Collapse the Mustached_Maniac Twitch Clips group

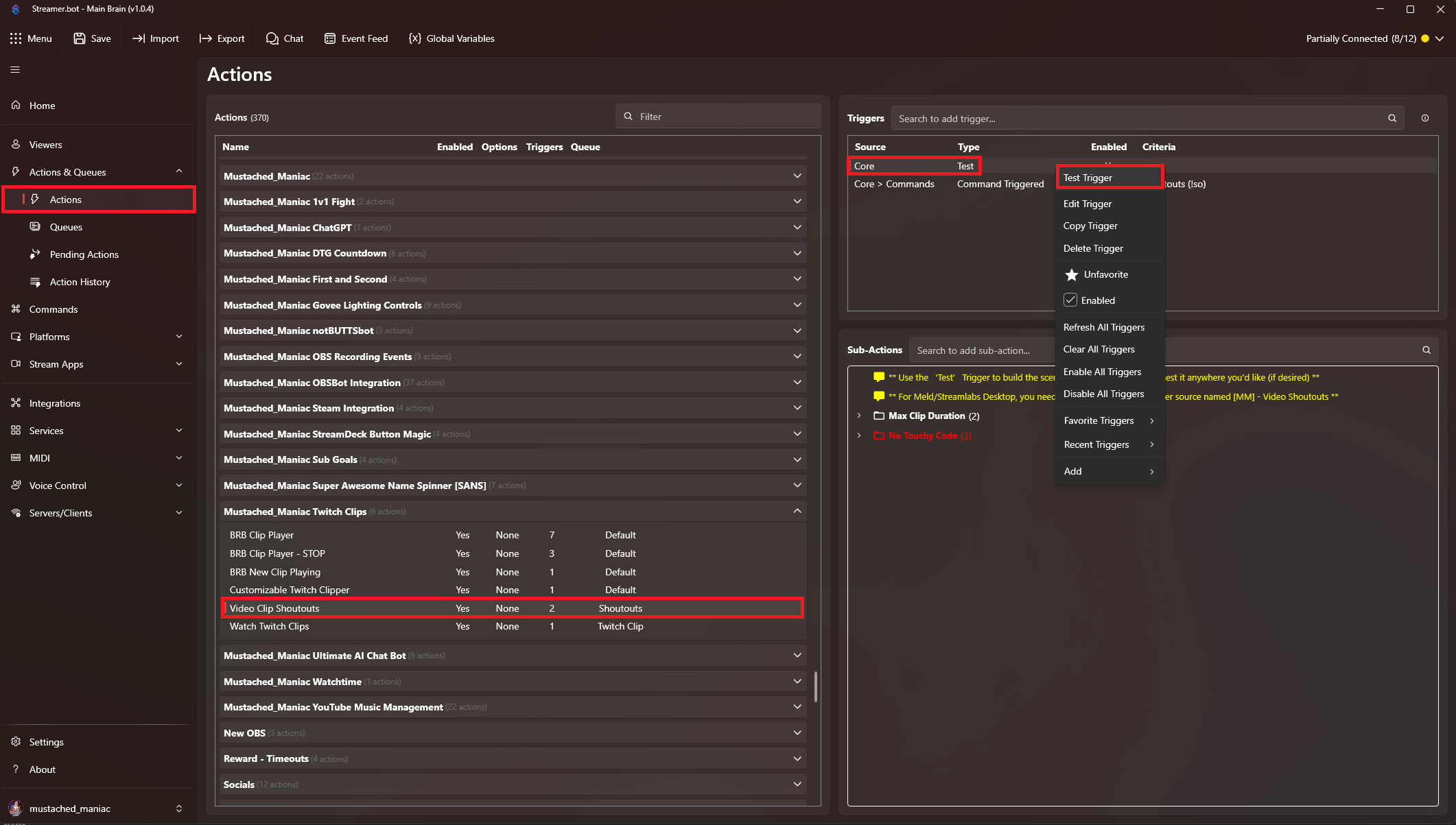(797, 511)
